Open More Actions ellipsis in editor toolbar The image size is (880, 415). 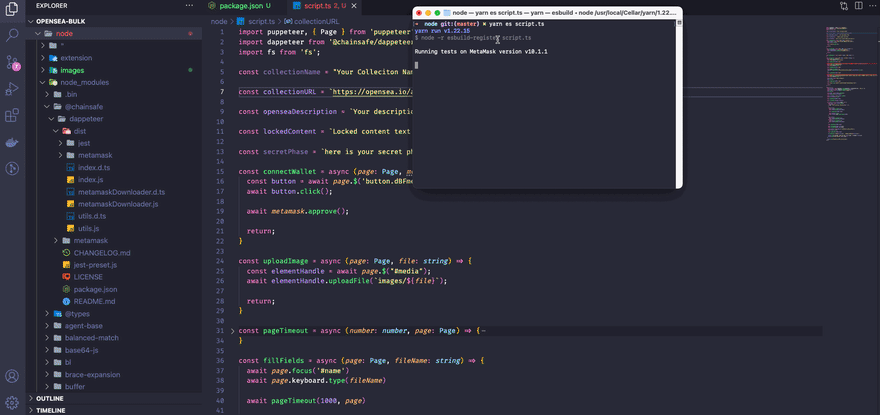click(x=872, y=6)
